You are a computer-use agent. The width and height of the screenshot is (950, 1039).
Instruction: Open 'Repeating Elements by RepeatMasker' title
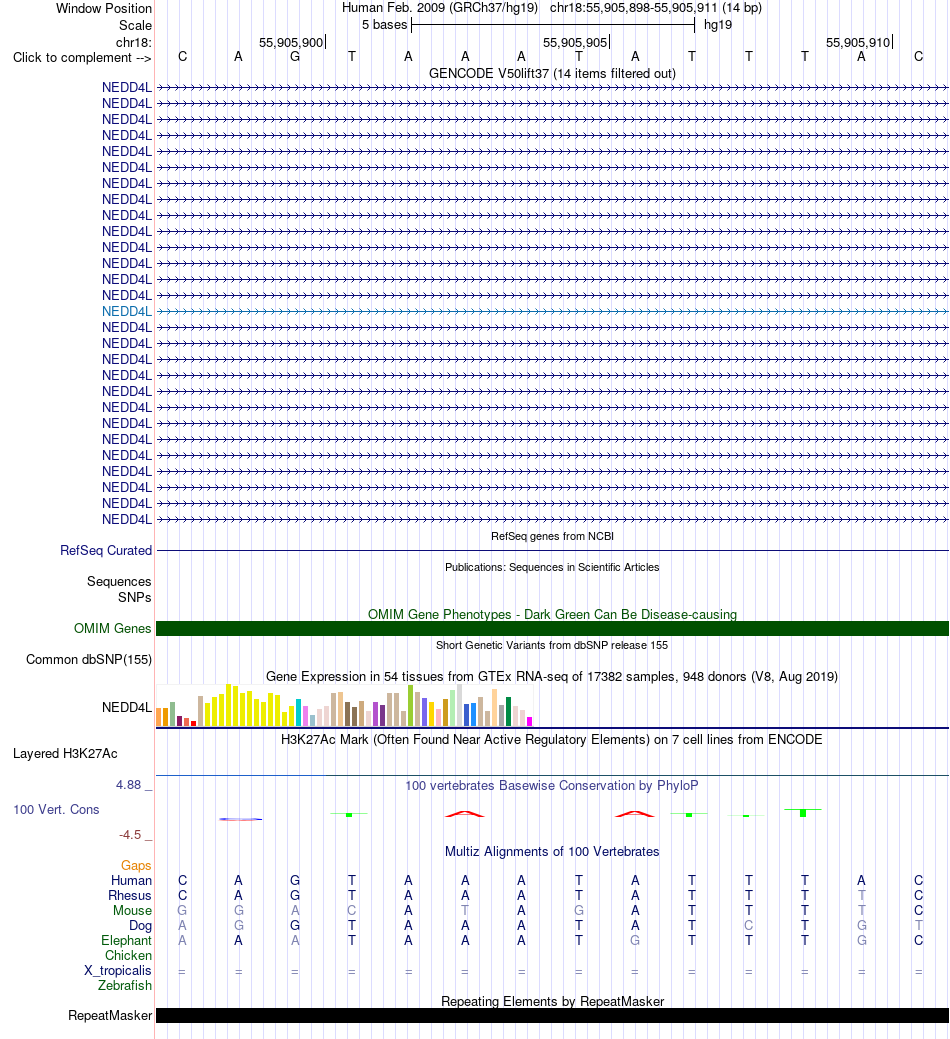click(552, 1001)
